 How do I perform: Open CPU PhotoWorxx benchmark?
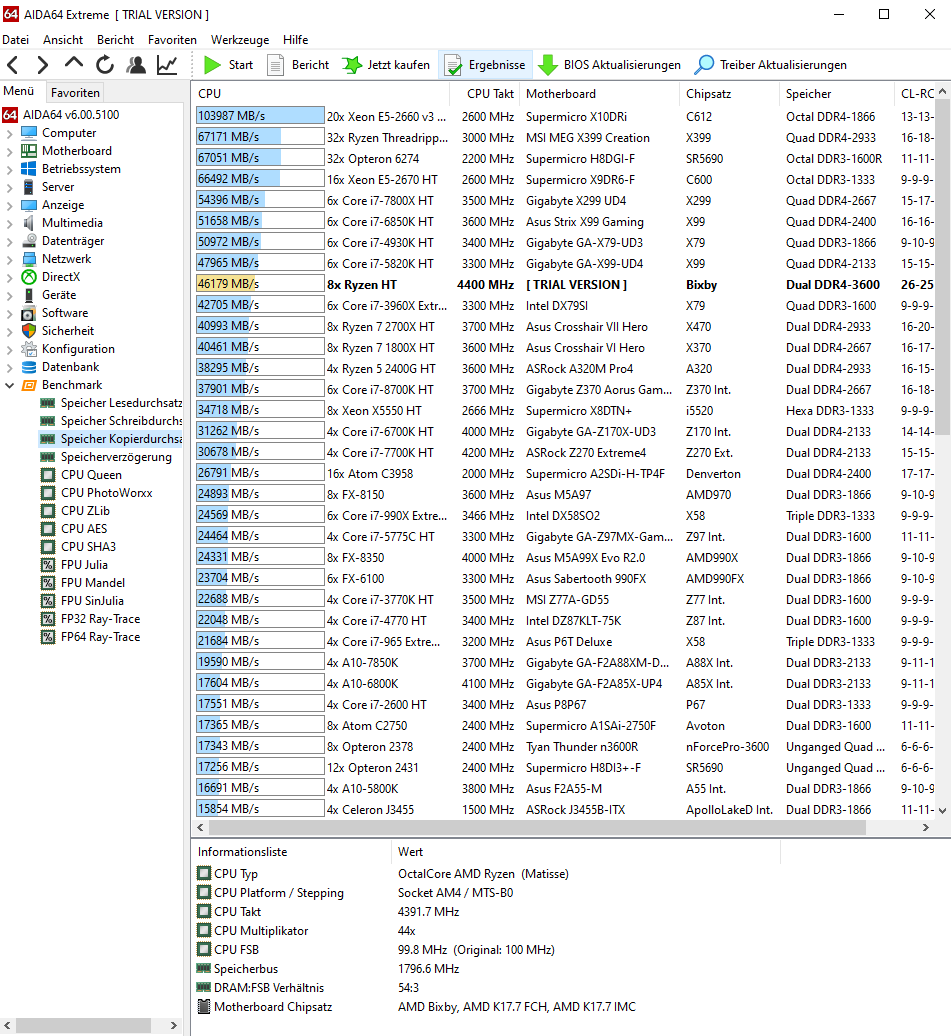[106, 493]
